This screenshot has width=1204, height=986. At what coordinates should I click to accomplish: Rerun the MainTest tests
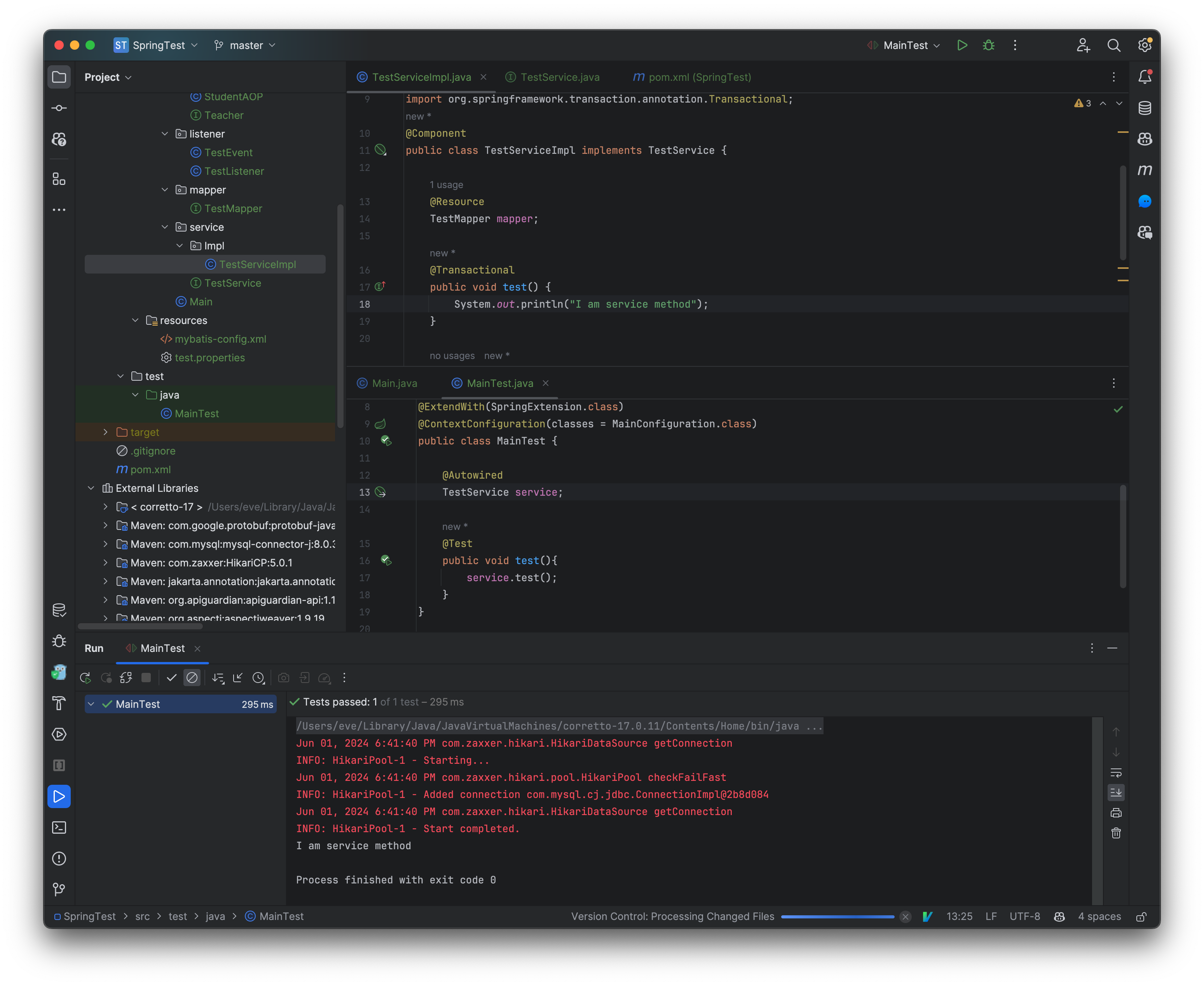(86, 678)
